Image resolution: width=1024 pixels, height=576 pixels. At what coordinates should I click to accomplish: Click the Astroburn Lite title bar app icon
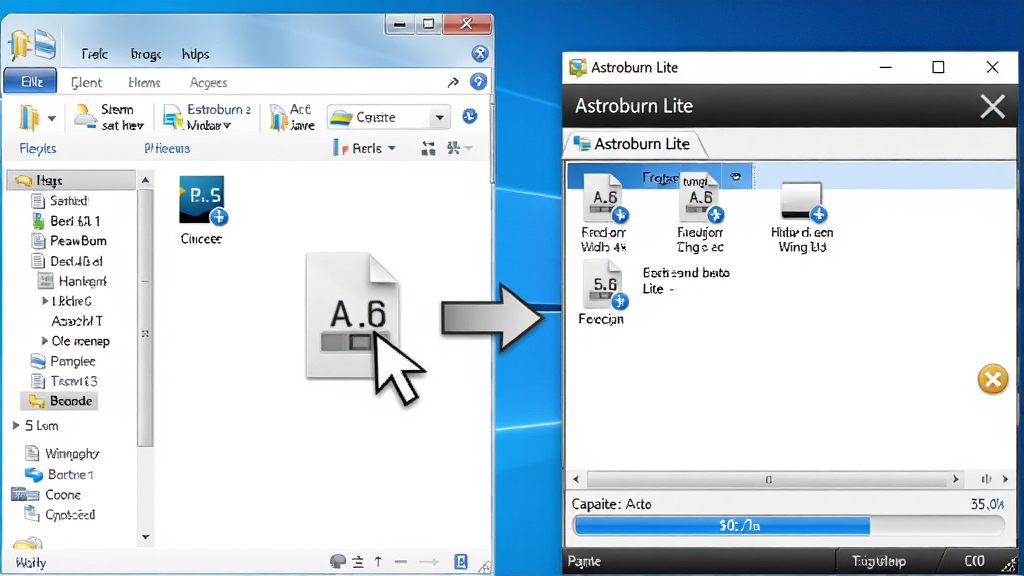tap(577, 67)
